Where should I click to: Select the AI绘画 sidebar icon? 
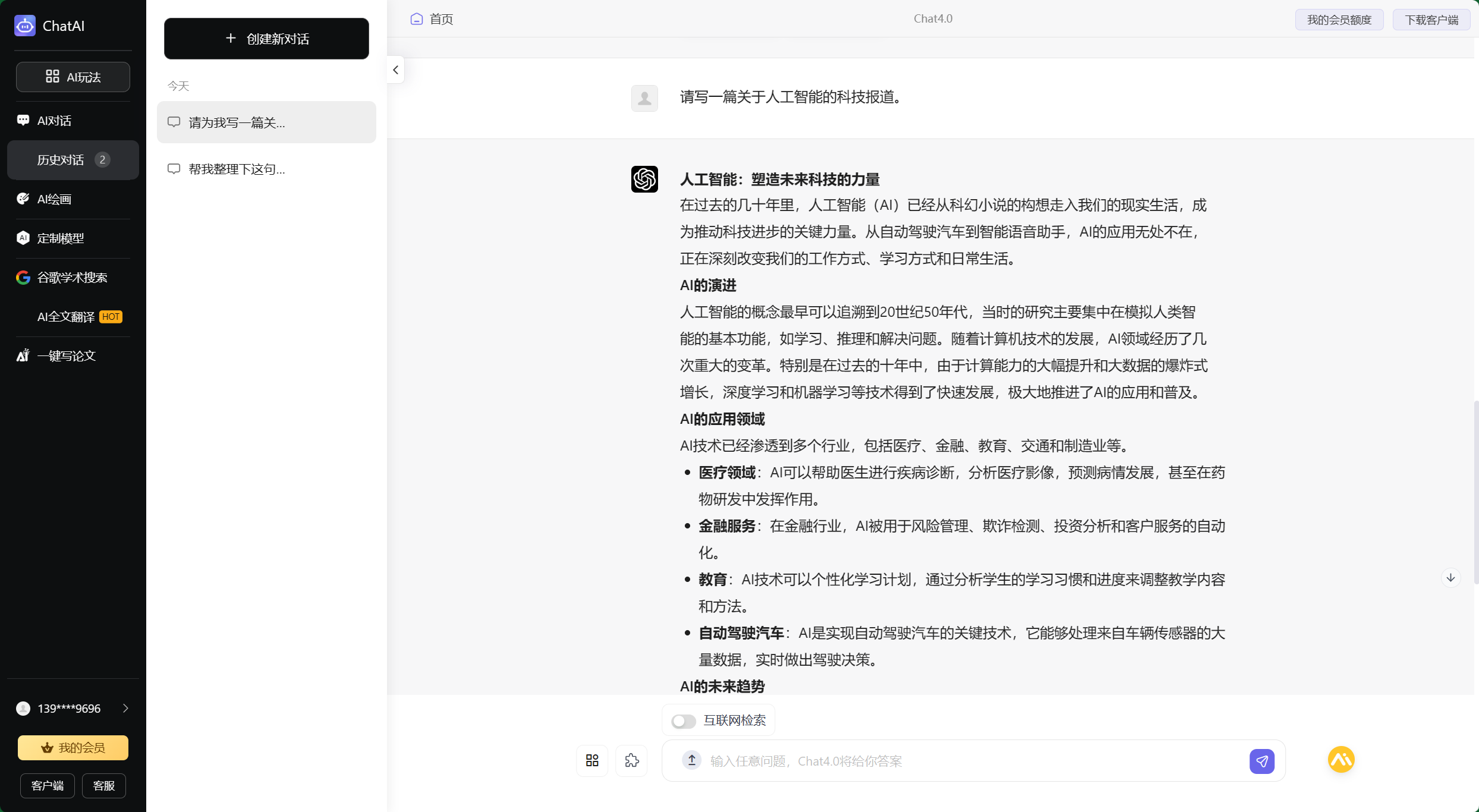point(54,199)
